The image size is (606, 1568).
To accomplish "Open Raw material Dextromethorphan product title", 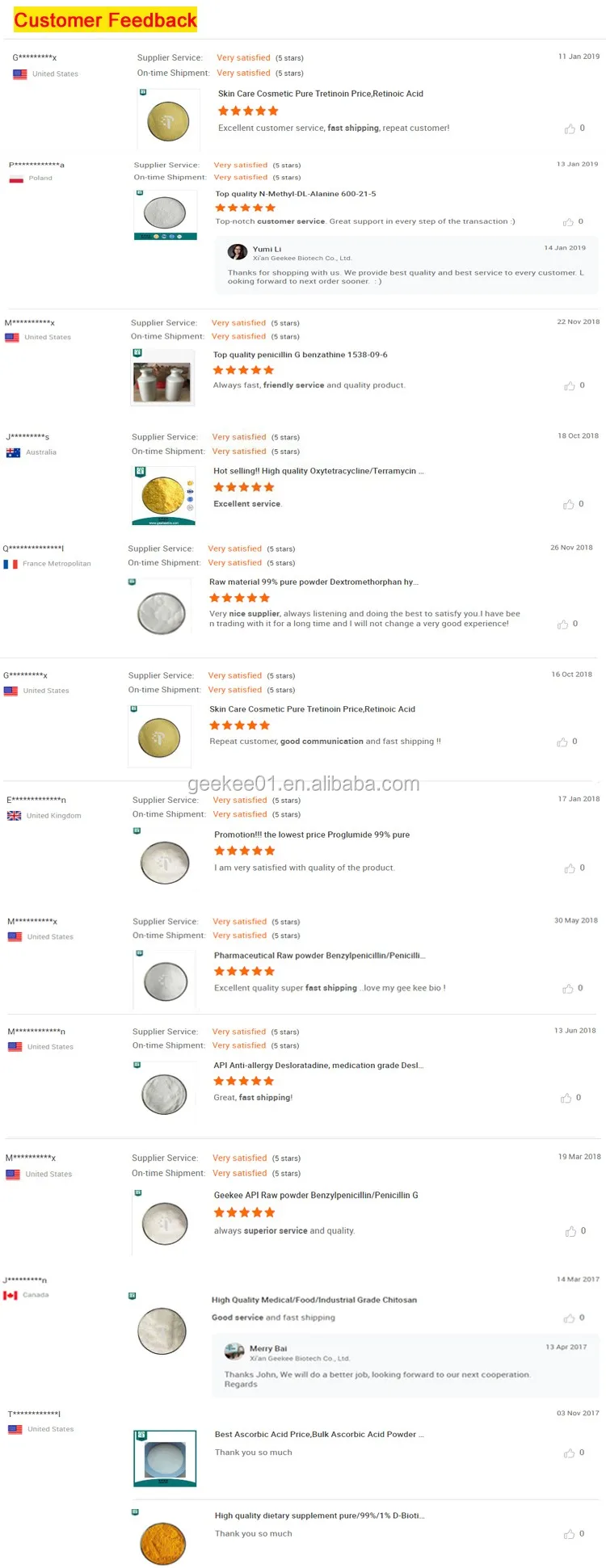I will click(314, 582).
